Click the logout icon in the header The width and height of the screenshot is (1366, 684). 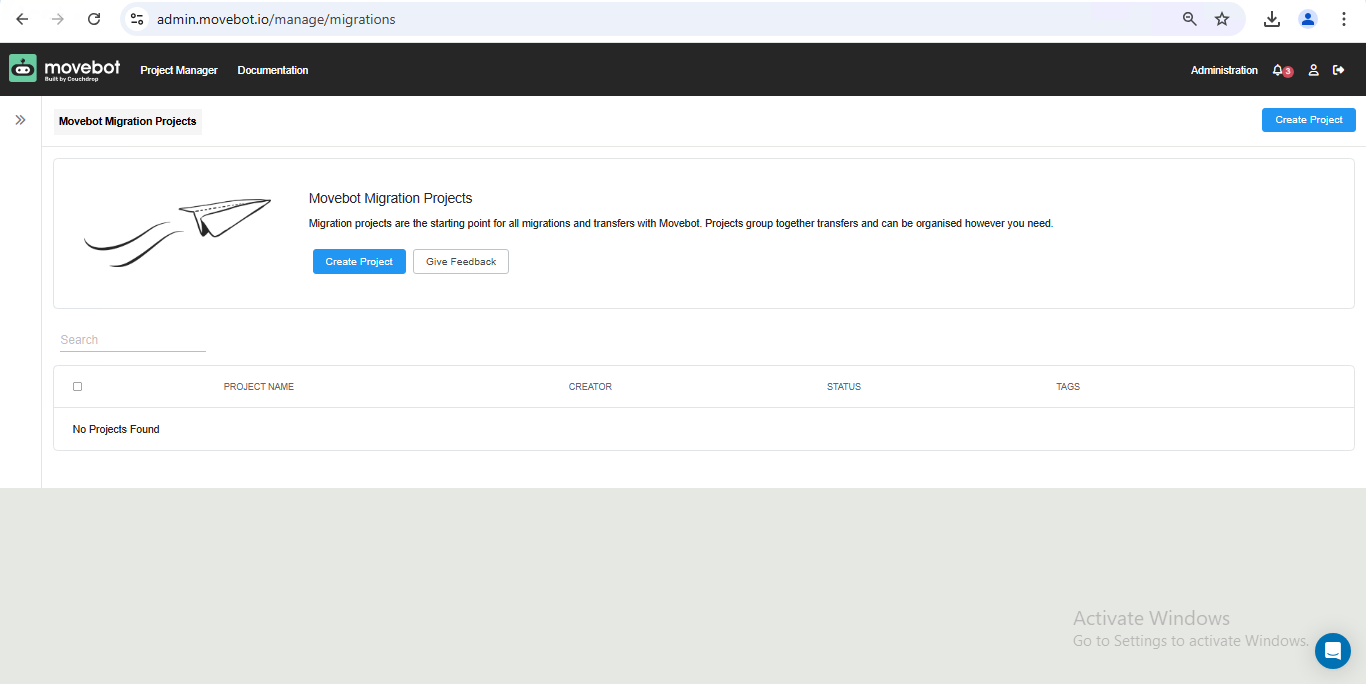1339,70
